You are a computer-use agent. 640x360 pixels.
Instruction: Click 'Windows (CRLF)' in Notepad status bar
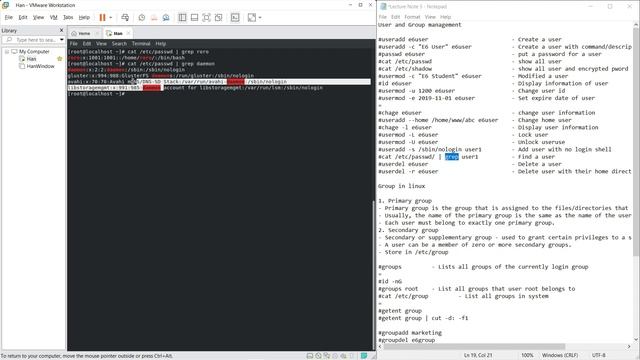point(560,355)
